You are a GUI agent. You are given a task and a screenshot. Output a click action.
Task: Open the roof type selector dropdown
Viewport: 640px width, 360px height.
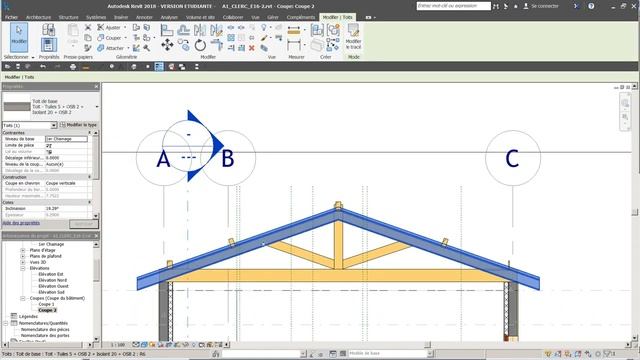coord(97,107)
